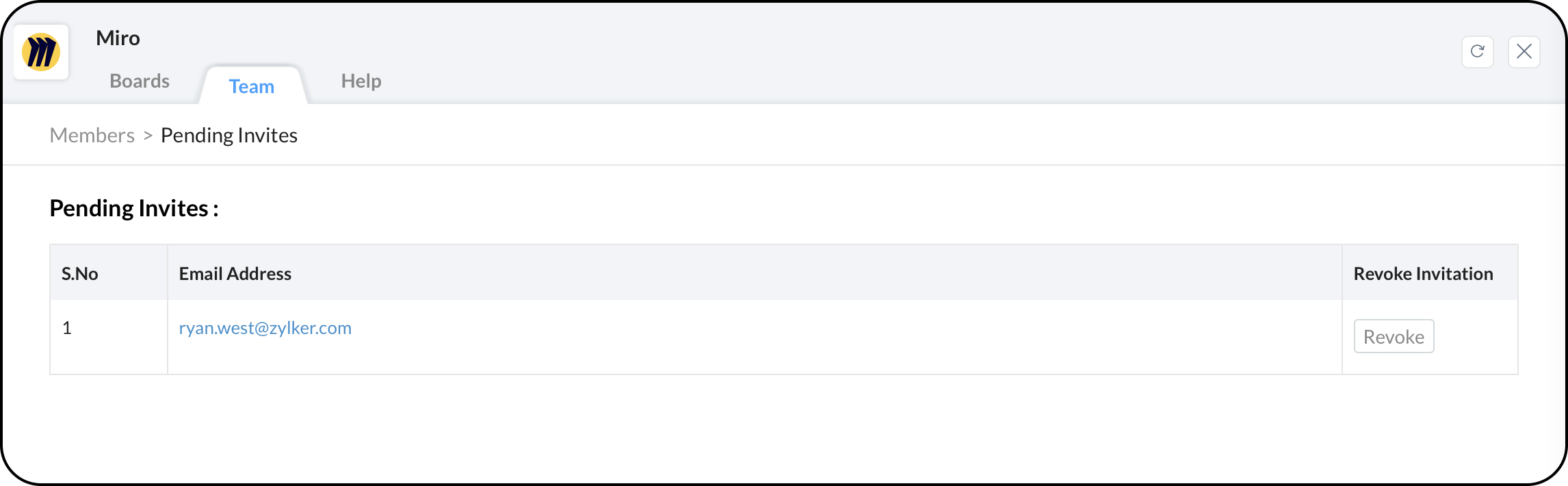
Task: Select the Team tab
Action: (251, 86)
